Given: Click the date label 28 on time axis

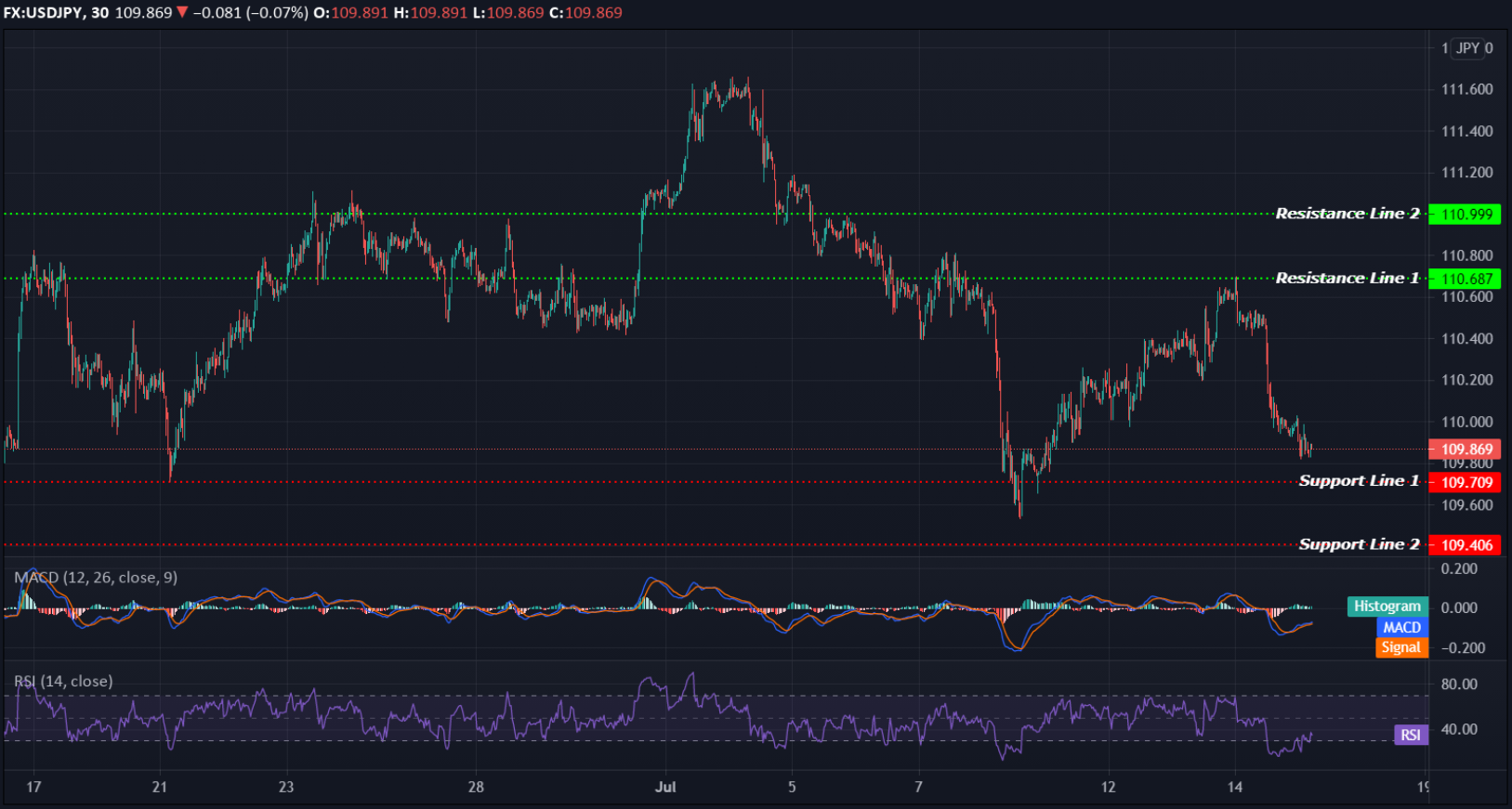Looking at the screenshot, I should click(x=476, y=787).
